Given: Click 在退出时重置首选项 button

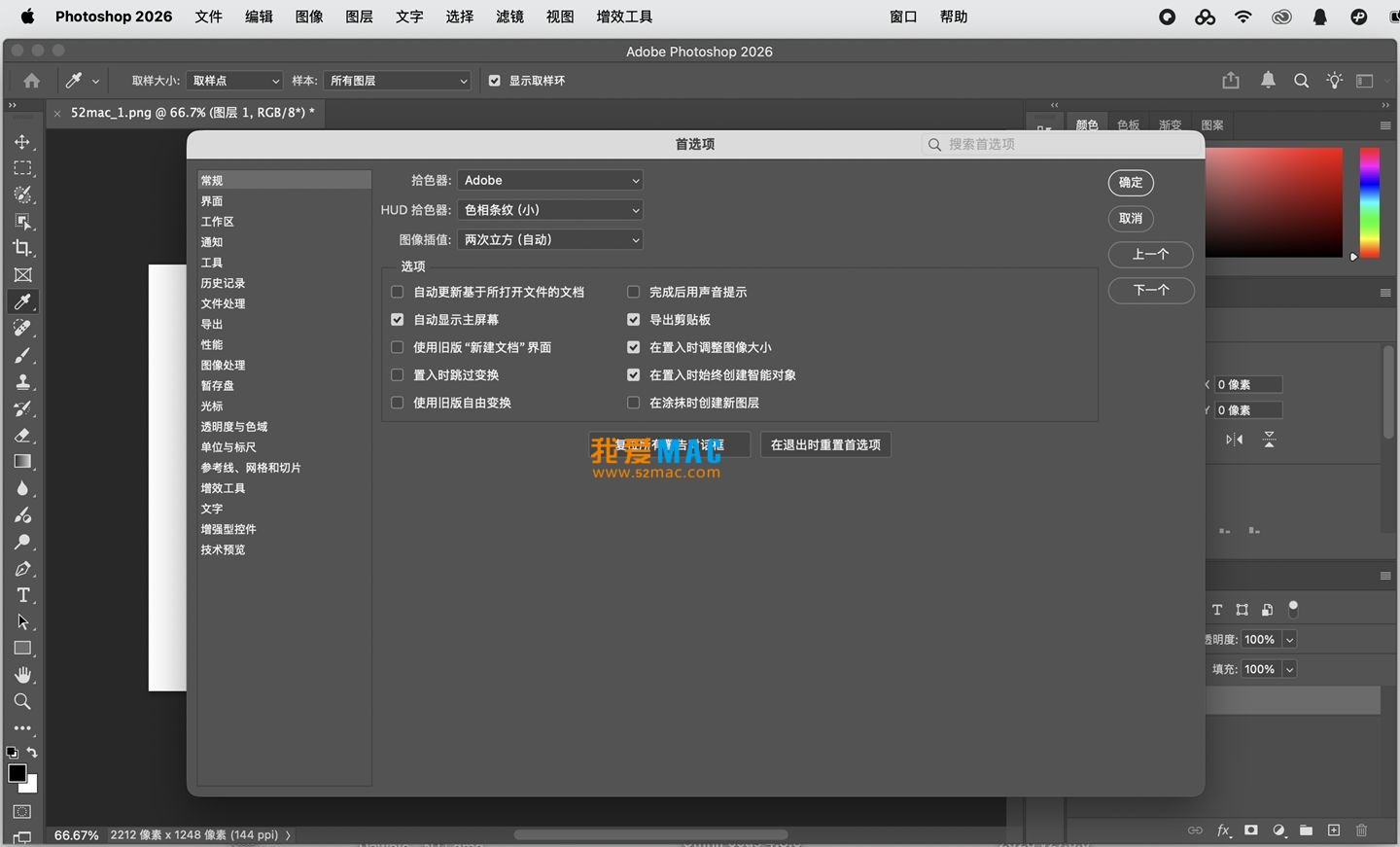Looking at the screenshot, I should 824,444.
